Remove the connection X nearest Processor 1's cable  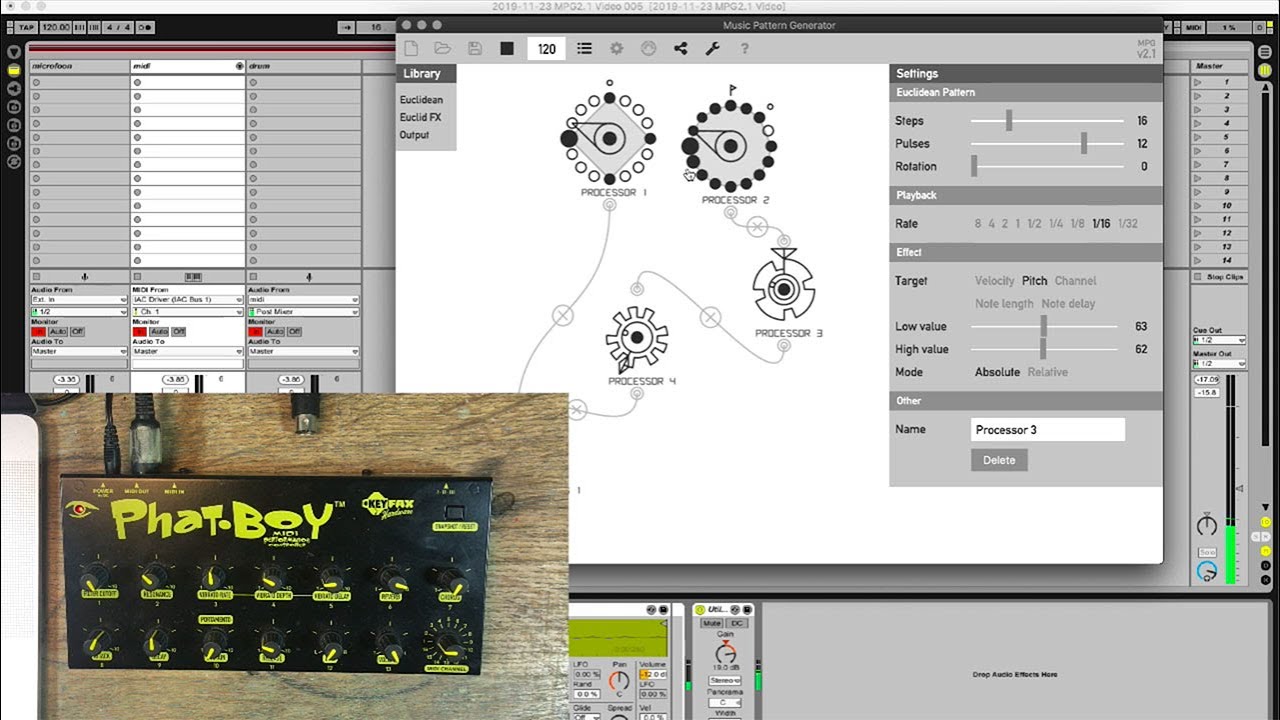tap(563, 315)
